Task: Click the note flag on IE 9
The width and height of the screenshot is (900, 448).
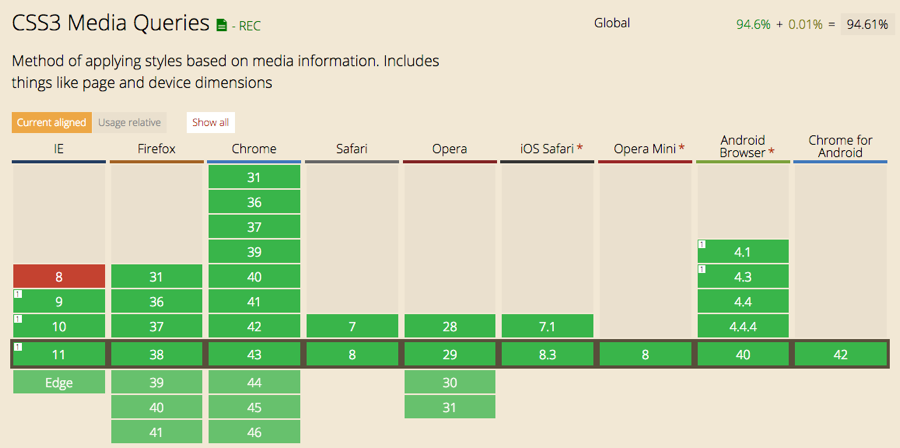Action: click(x=18, y=294)
